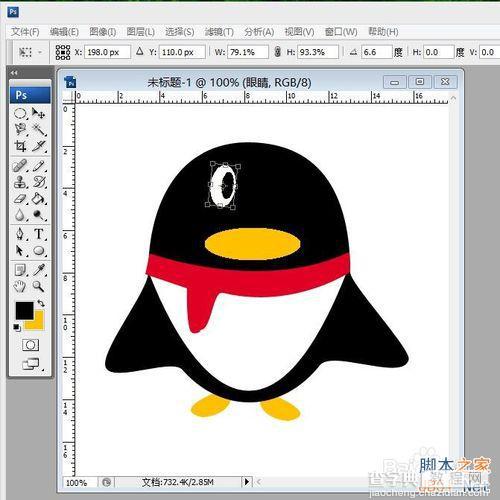500x500 pixels.
Task: Select the Slice tool
Action: tap(39, 146)
